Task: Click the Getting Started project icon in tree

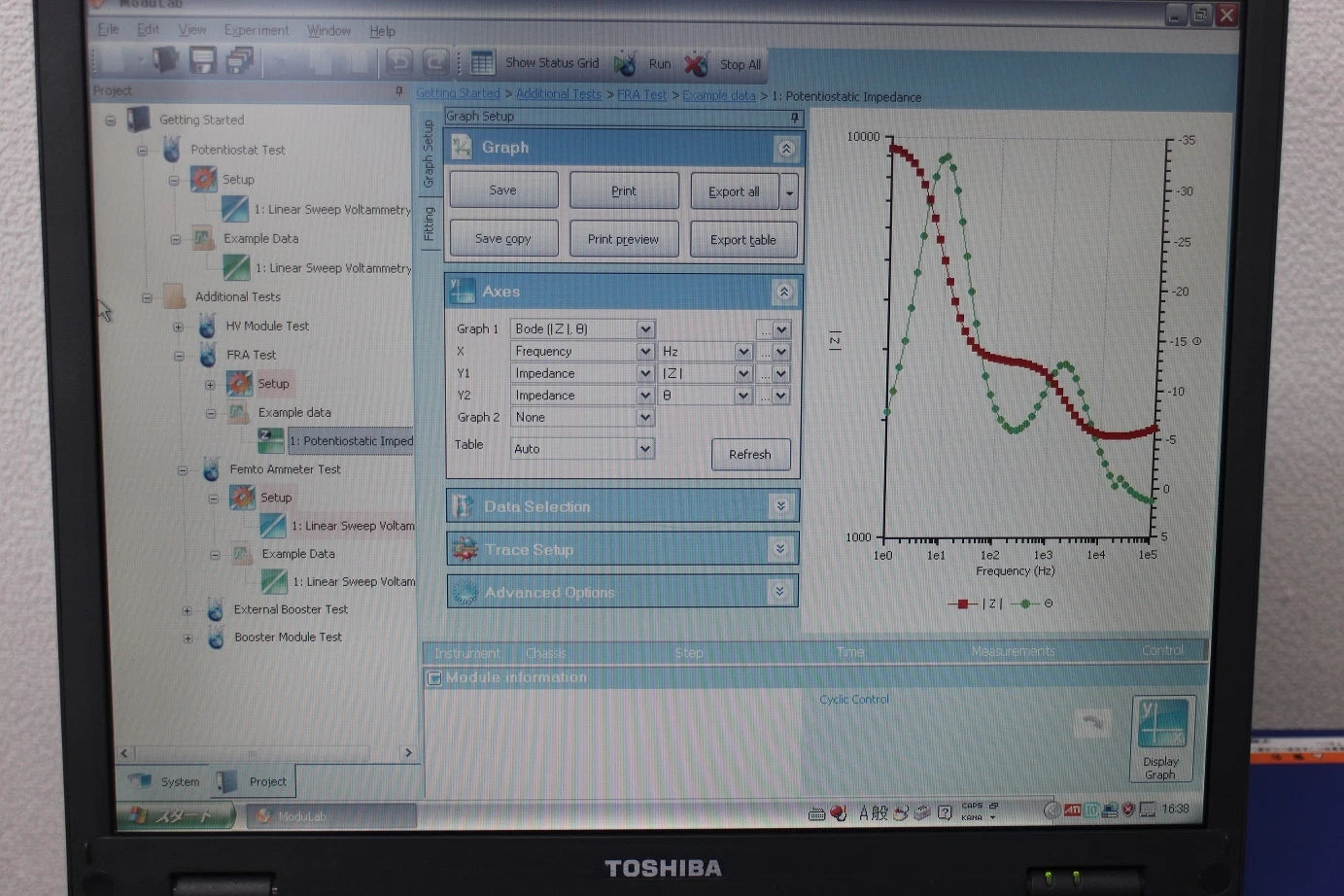Action: pyautogui.click(x=138, y=120)
